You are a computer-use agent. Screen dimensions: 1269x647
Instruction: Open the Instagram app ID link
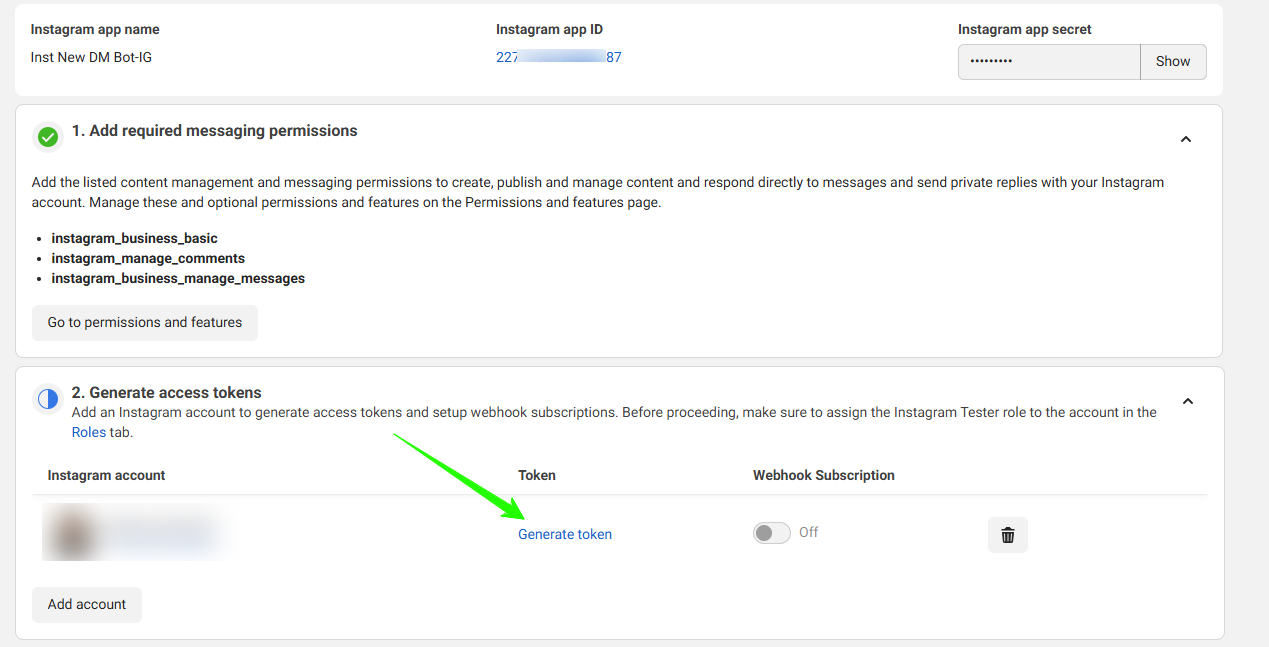pos(558,57)
